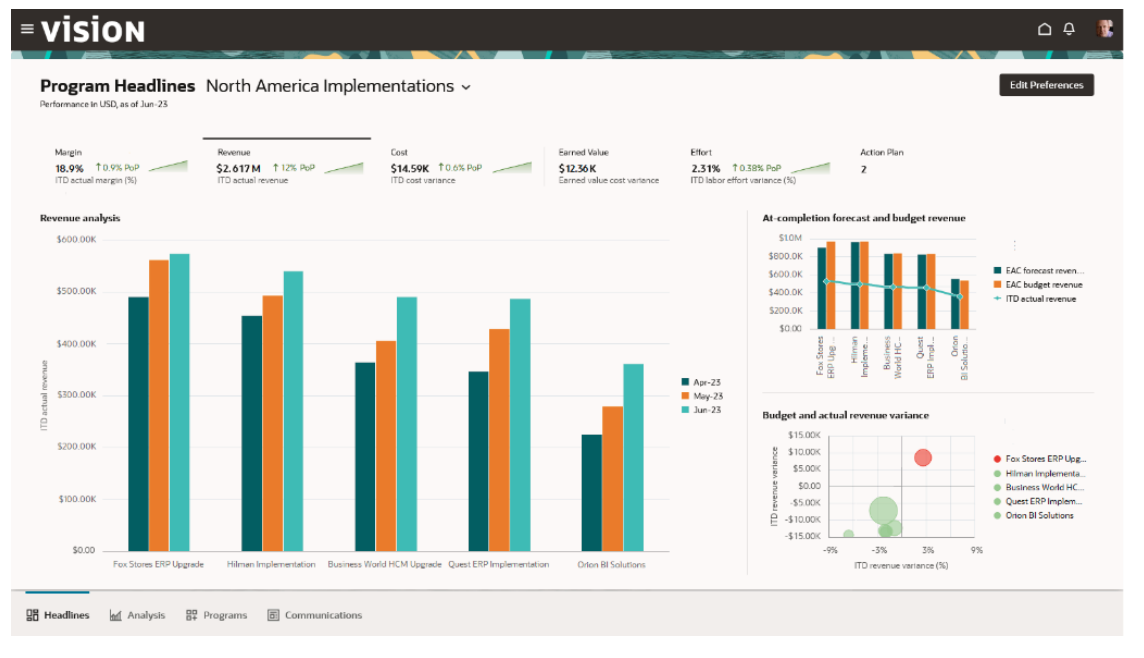Click the Headlines tab grid icon
This screenshot has height=658, width=1144.
[32, 615]
